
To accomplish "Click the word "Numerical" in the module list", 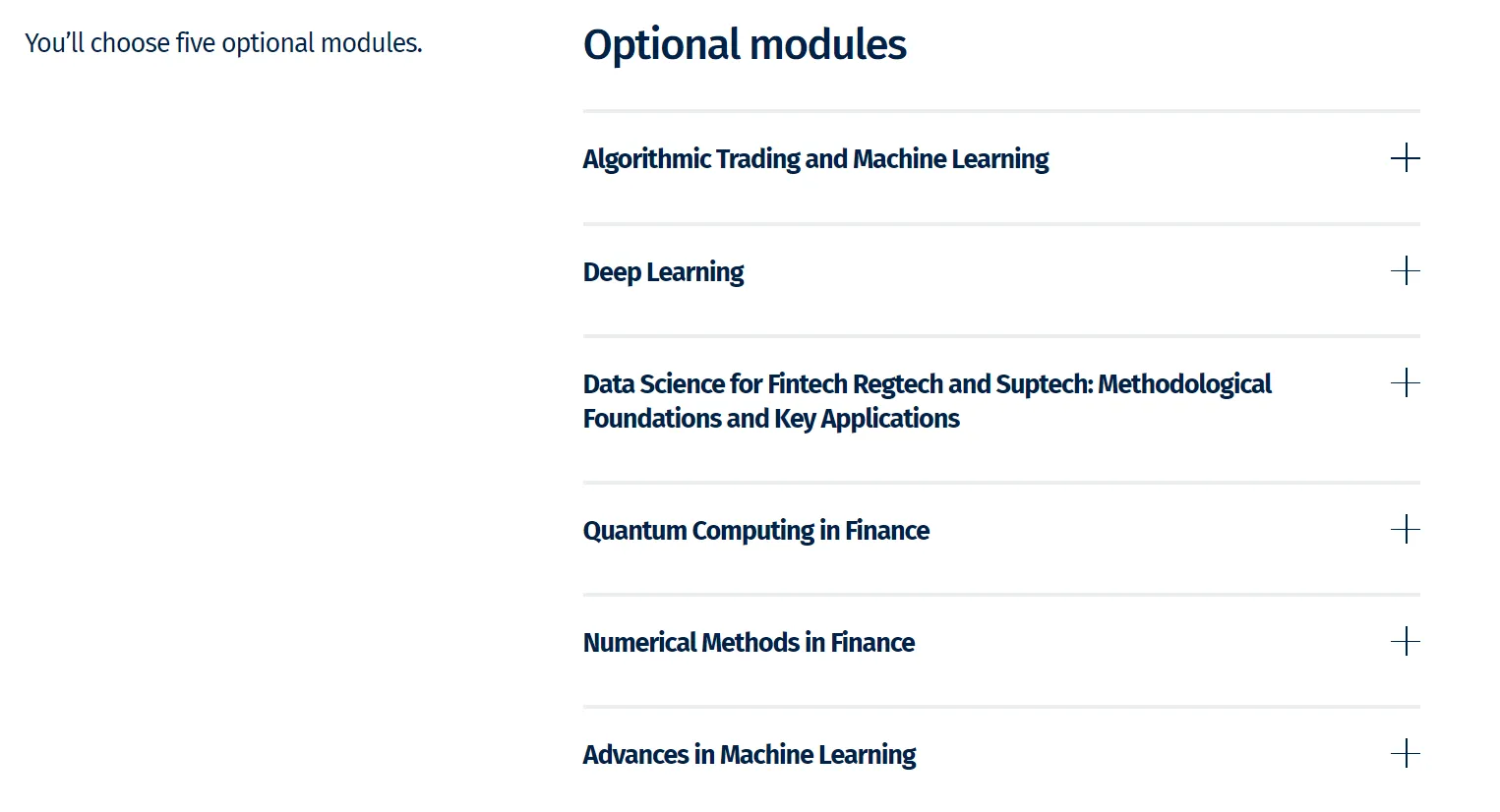I will tap(639, 643).
